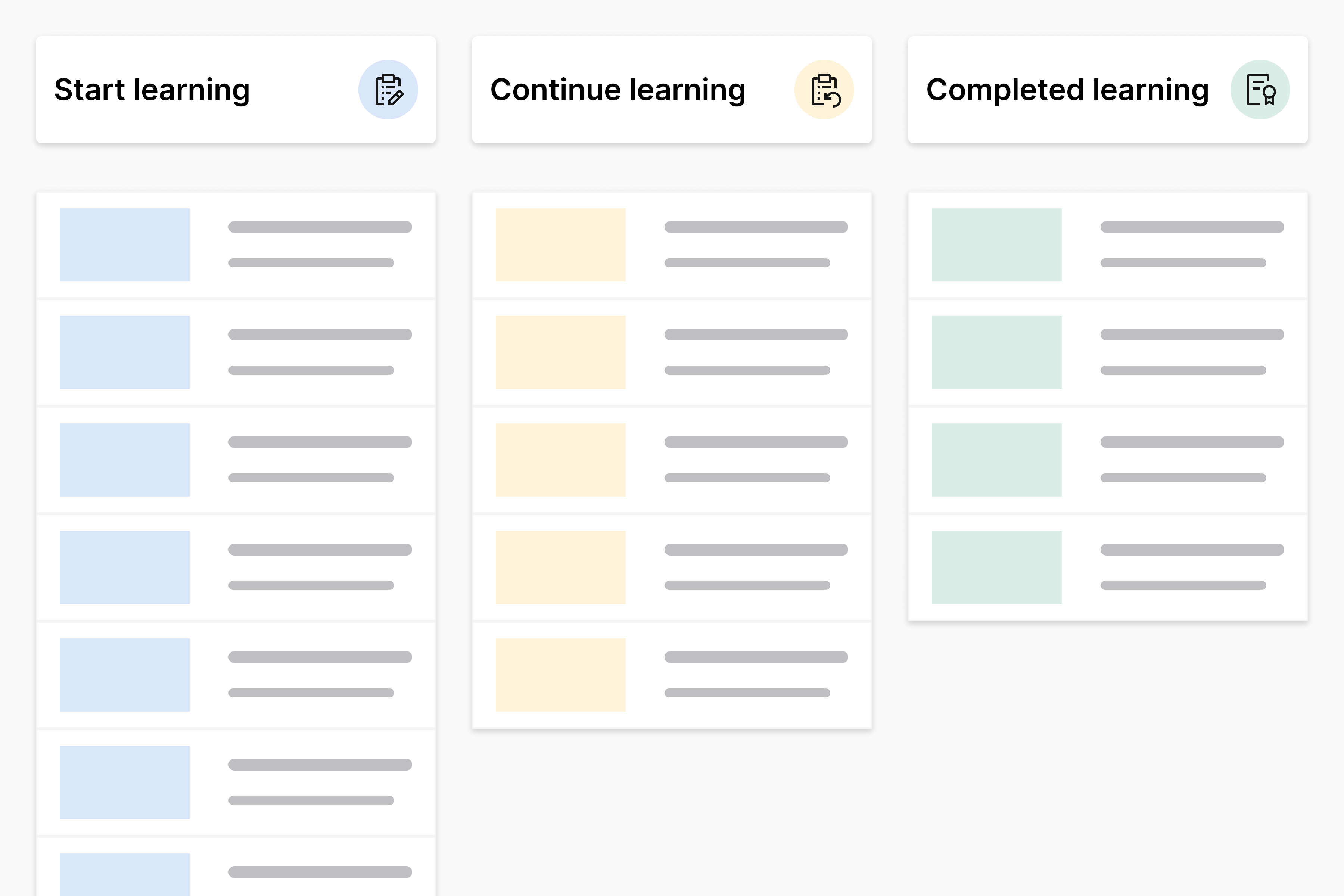Click the certificate icon beside Completed learning
The image size is (1344, 896).
(x=1260, y=90)
